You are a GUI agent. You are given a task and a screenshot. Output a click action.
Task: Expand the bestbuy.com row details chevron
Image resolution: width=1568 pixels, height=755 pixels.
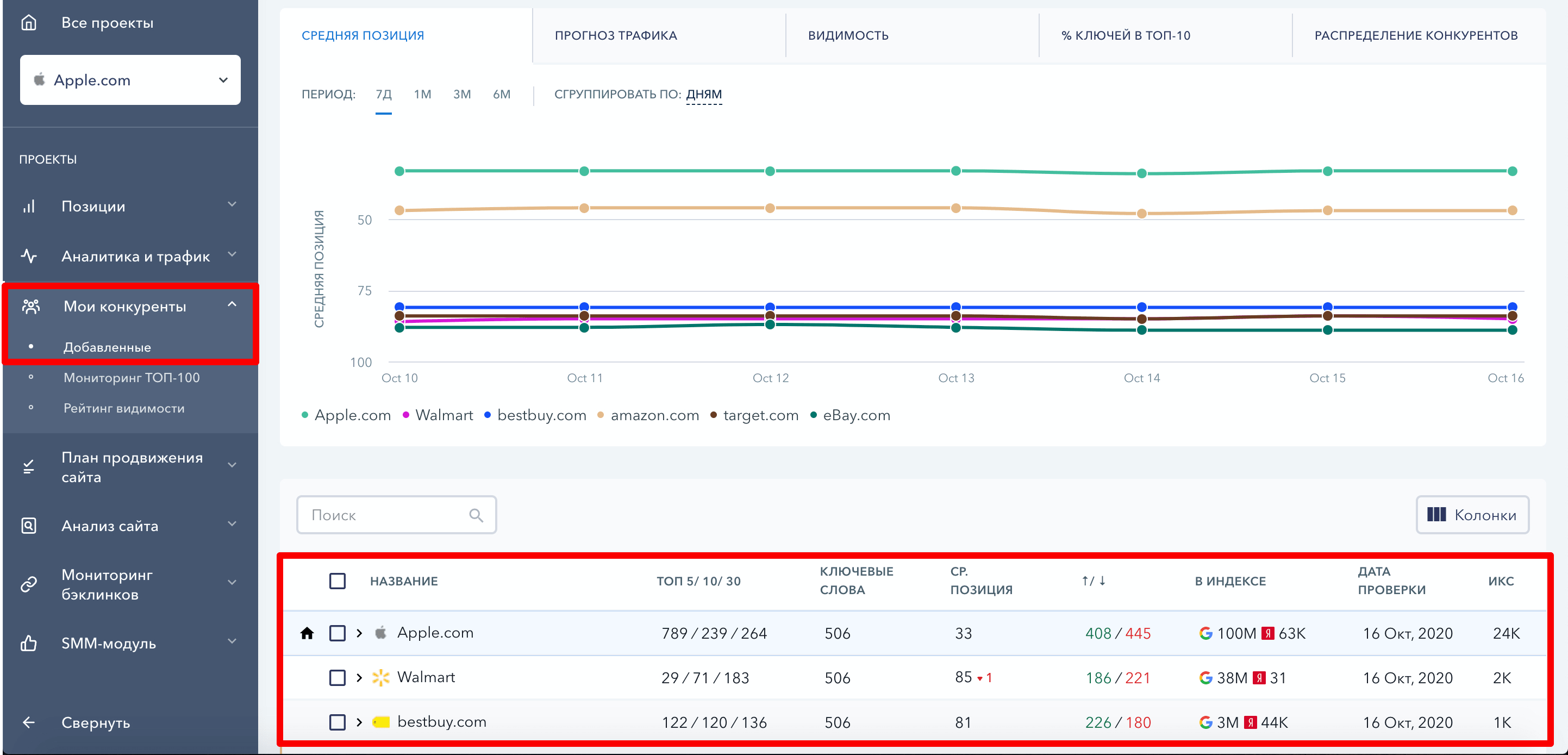click(359, 722)
